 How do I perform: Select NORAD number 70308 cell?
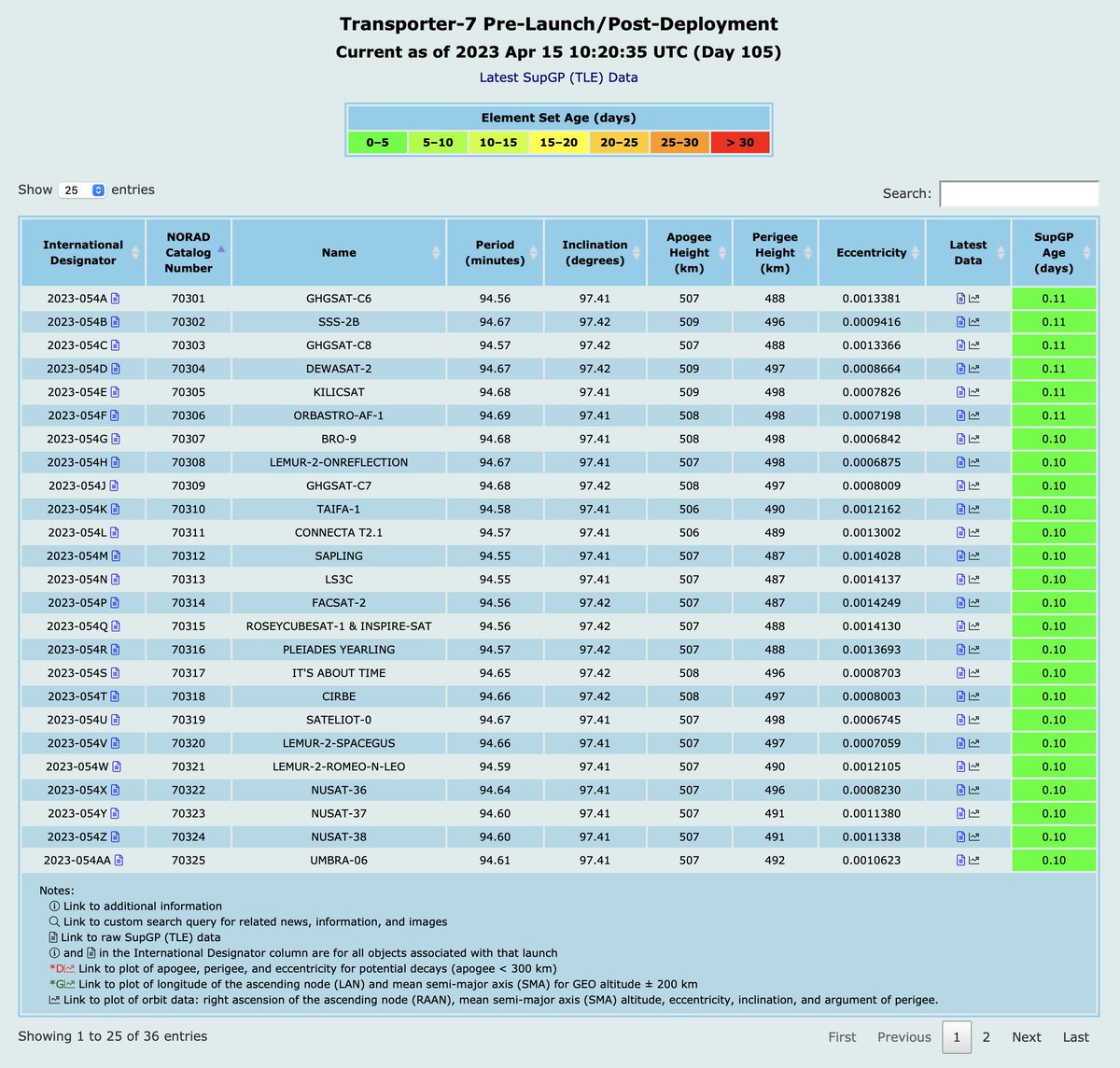click(189, 462)
